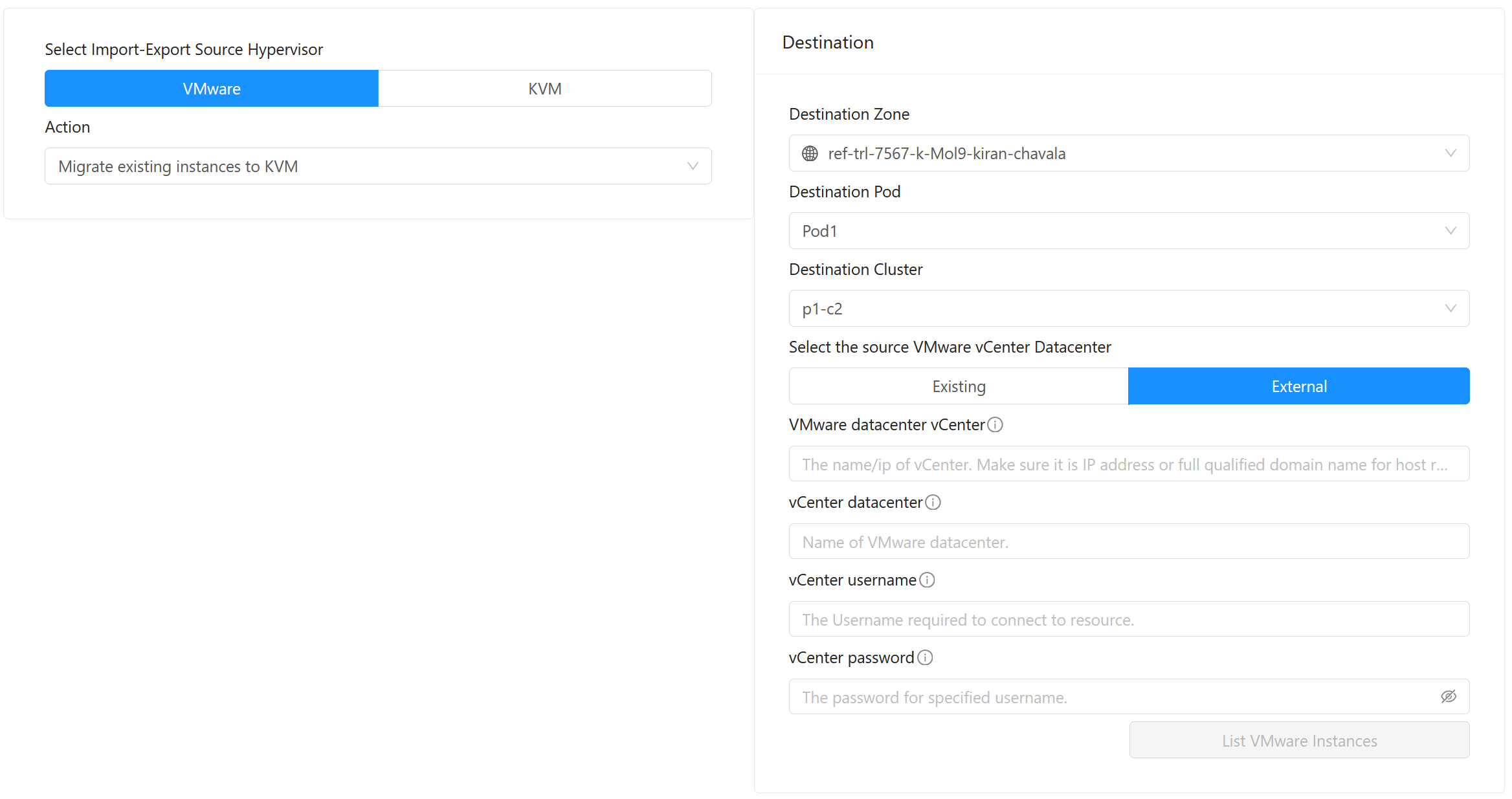Click the Migrate existing instances to KVM selector

pyautogui.click(x=377, y=166)
